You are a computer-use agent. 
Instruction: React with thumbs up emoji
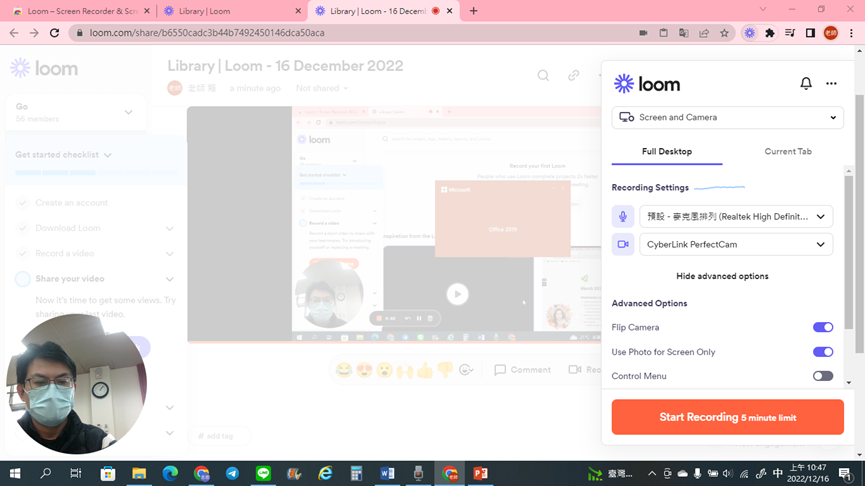pos(425,370)
